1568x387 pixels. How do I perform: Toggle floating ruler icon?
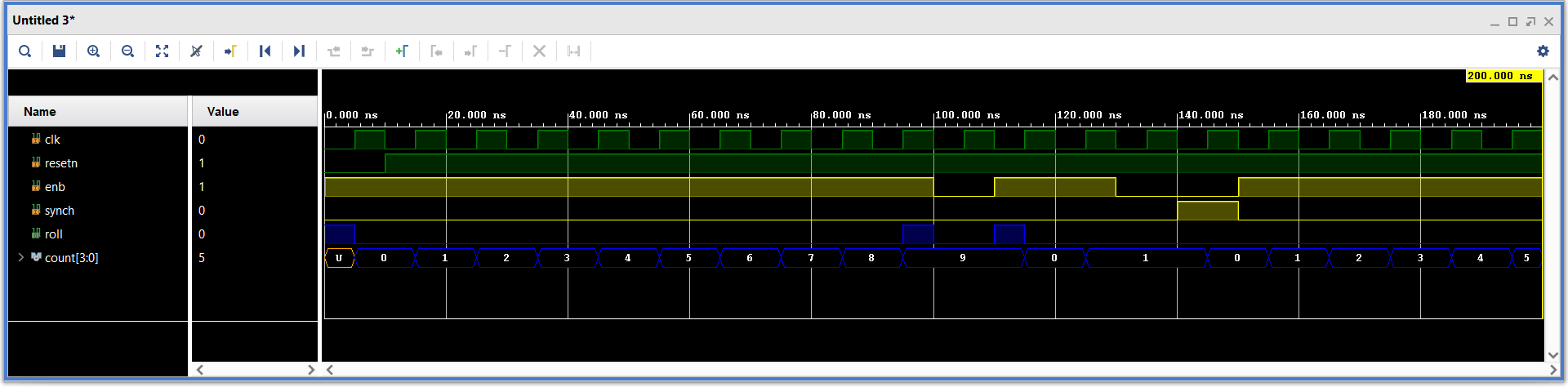(x=574, y=51)
